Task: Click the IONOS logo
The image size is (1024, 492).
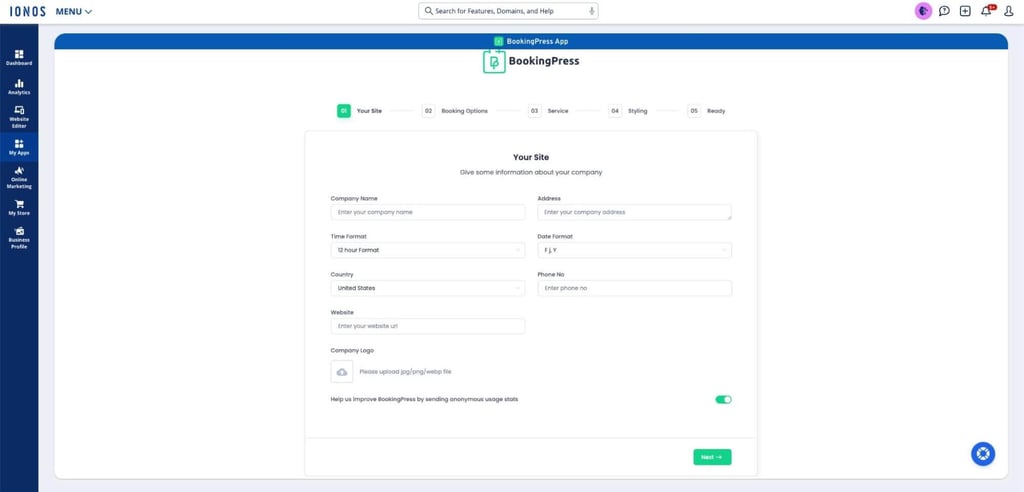Action: [x=27, y=11]
